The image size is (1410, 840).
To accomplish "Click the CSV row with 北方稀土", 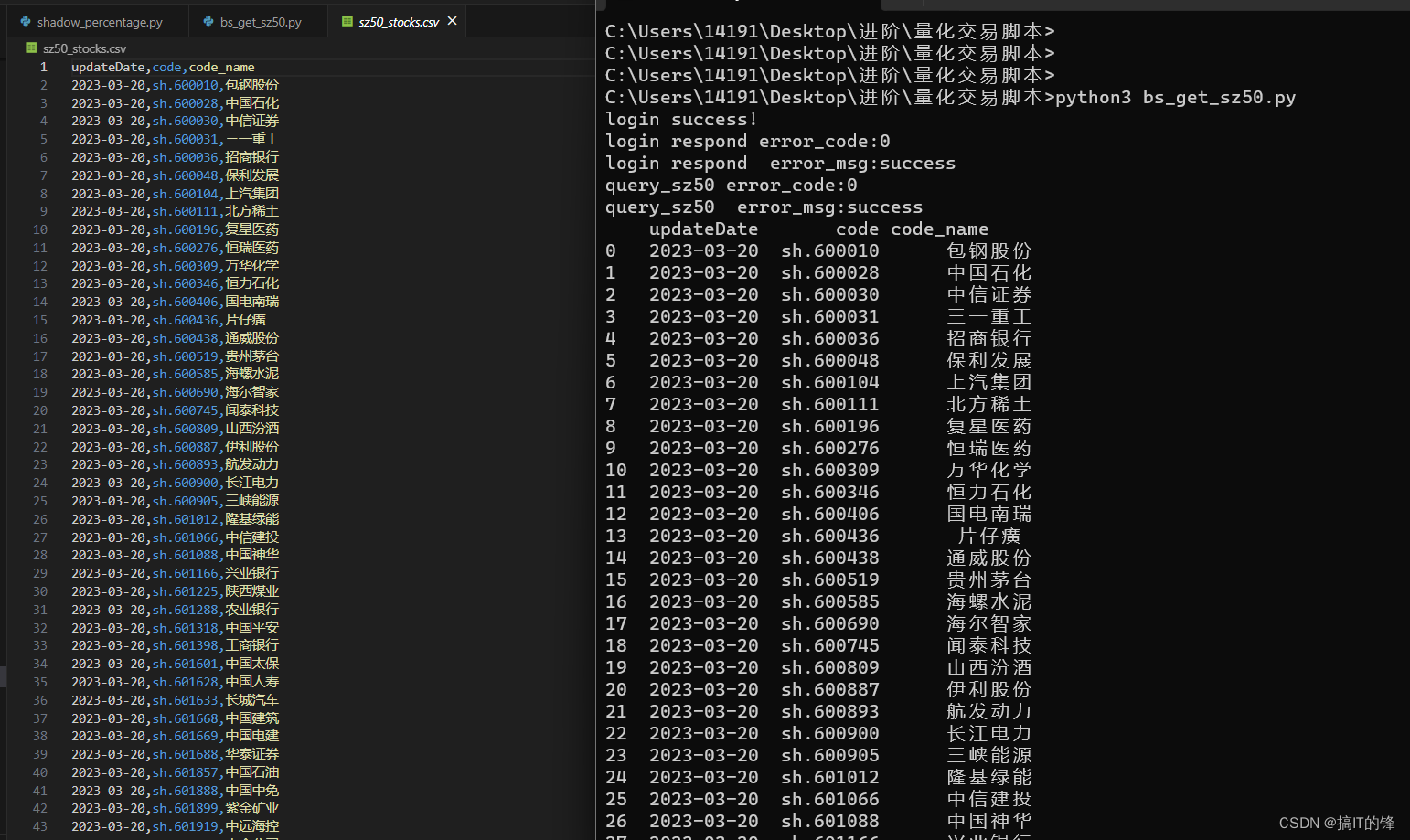I will 175,211.
